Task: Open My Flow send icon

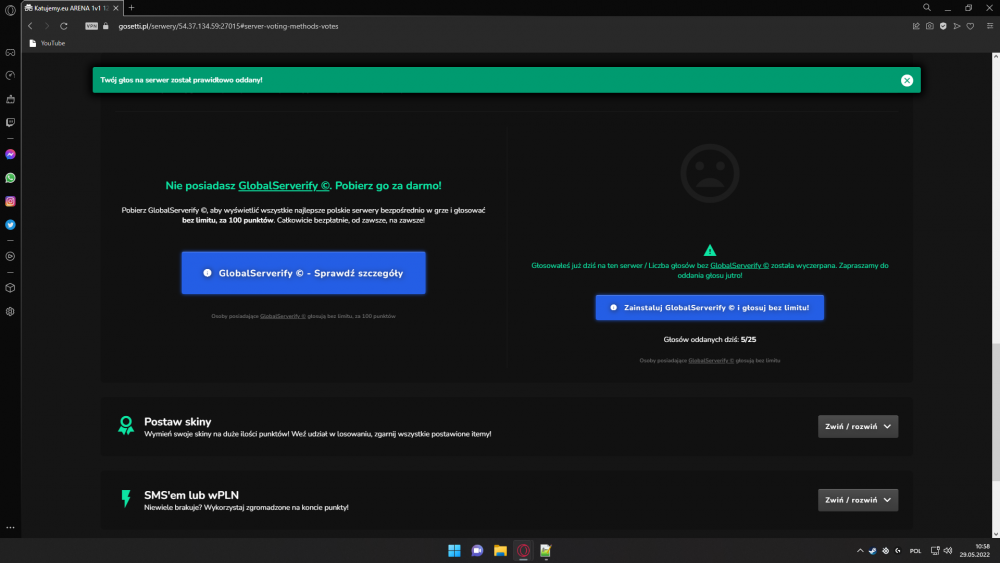Action: tap(957, 26)
